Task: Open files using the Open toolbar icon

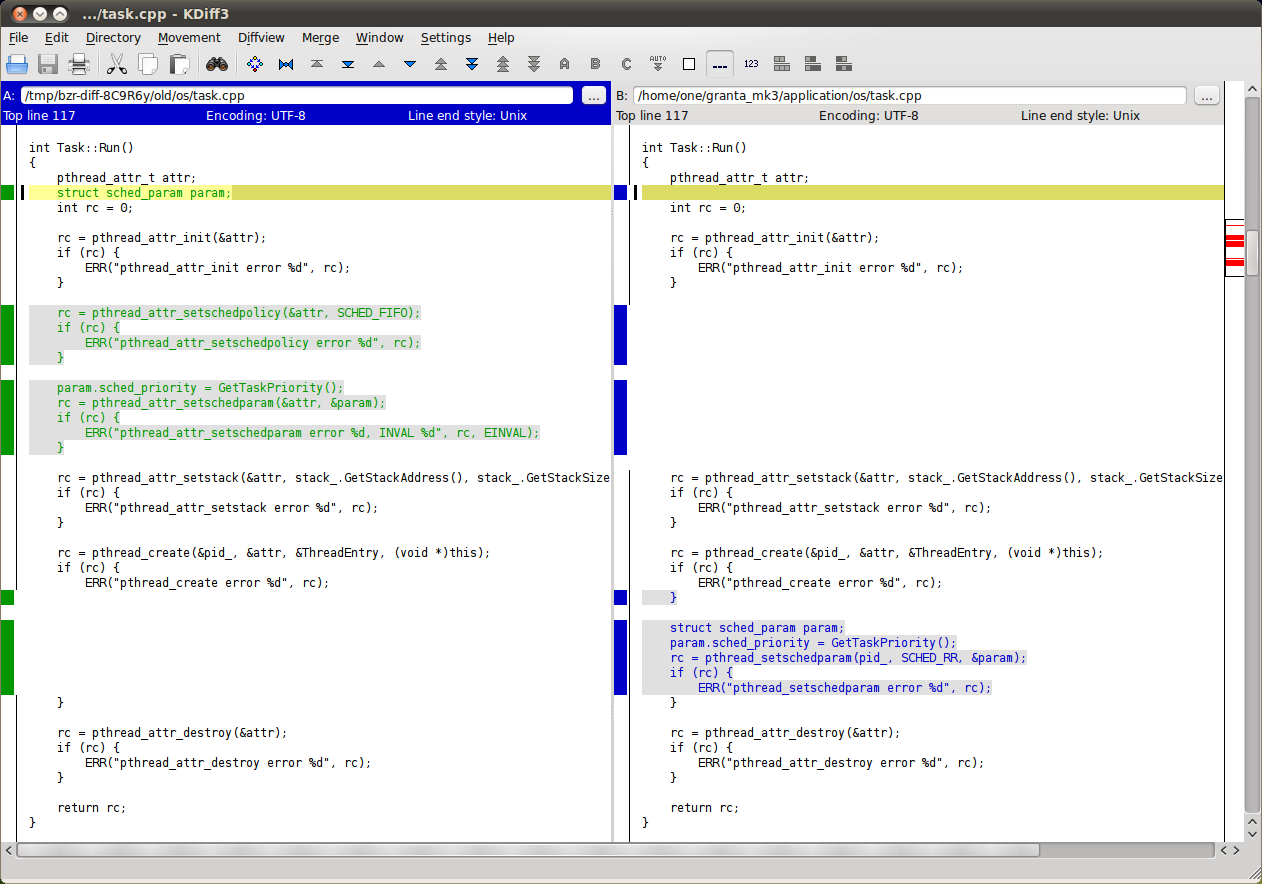Action: (x=17, y=63)
